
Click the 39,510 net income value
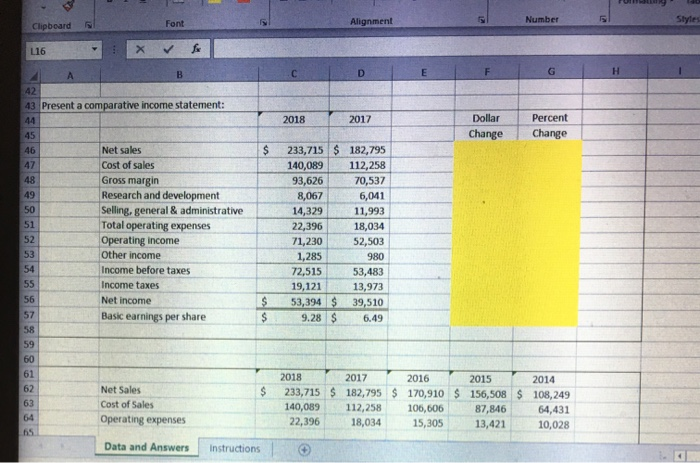[x=368, y=302]
